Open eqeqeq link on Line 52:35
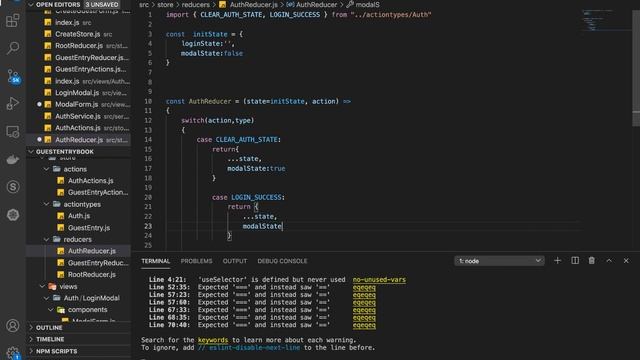640x360 pixels. [x=364, y=287]
